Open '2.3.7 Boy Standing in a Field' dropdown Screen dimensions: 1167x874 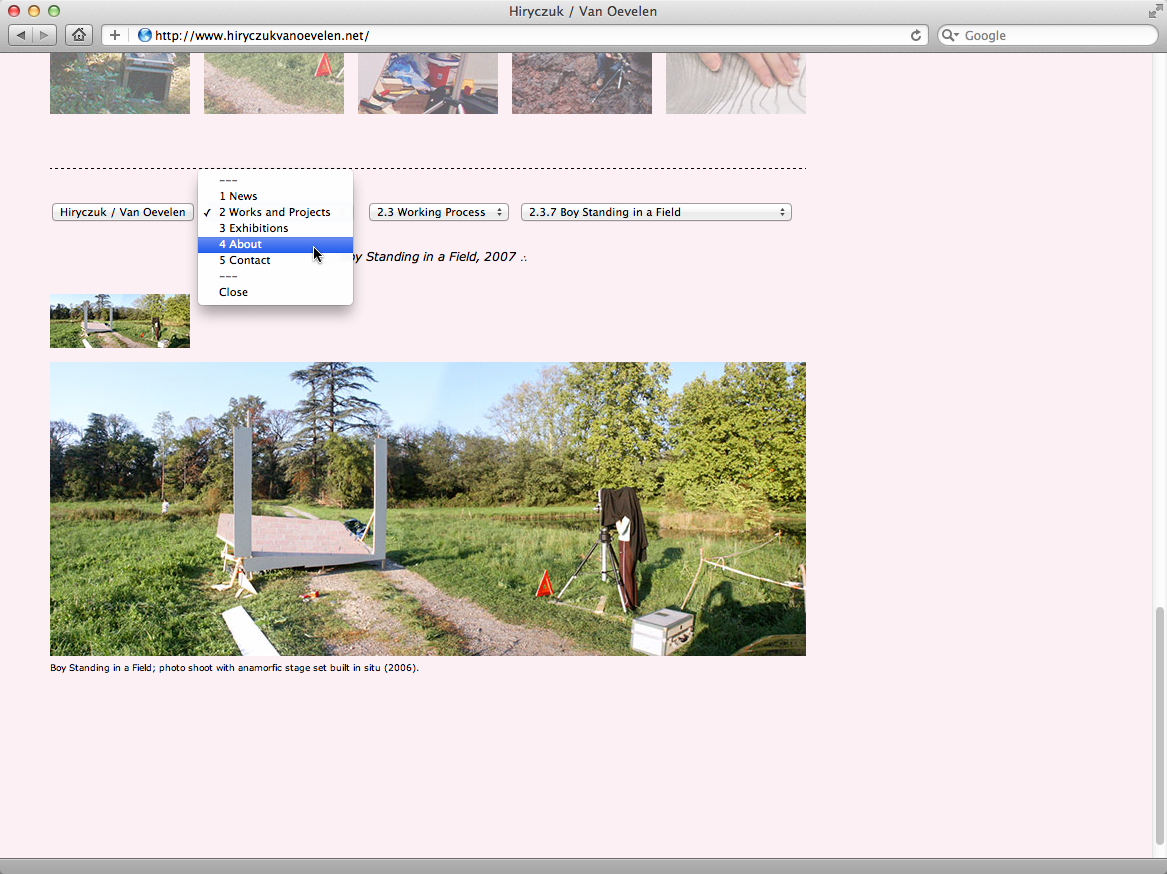655,212
